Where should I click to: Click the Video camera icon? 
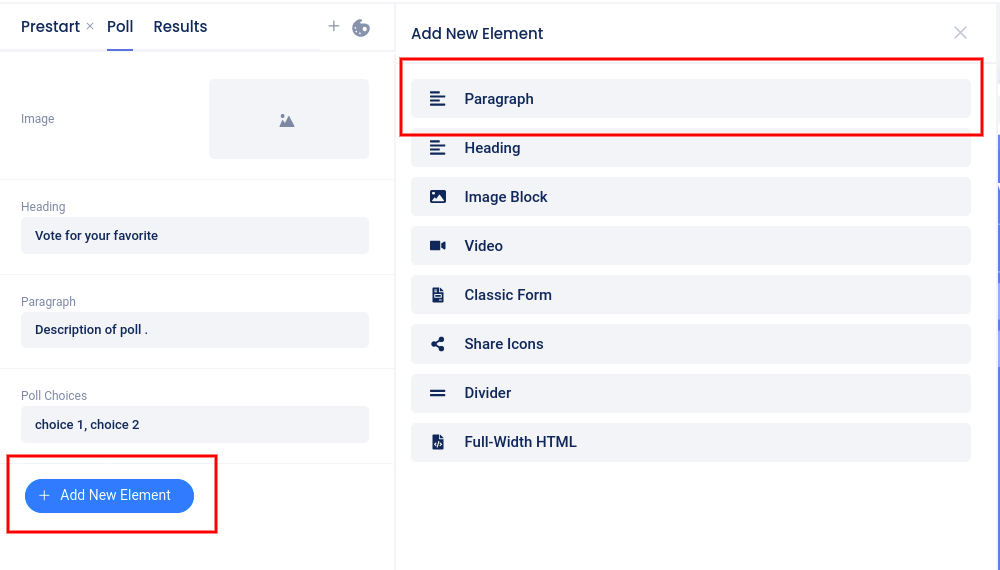437,246
